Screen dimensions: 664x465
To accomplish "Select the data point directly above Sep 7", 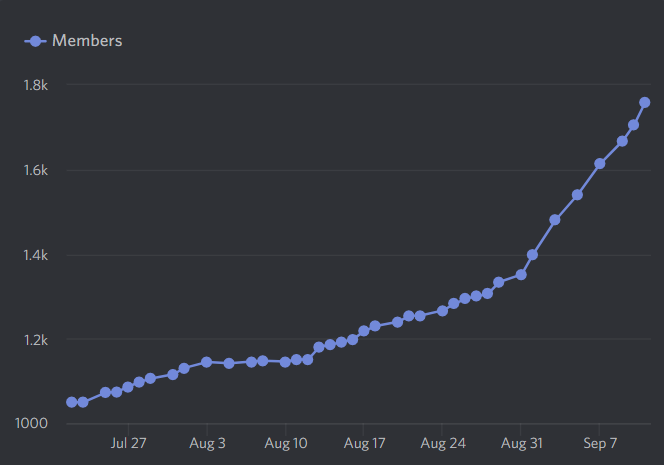I will [600, 164].
